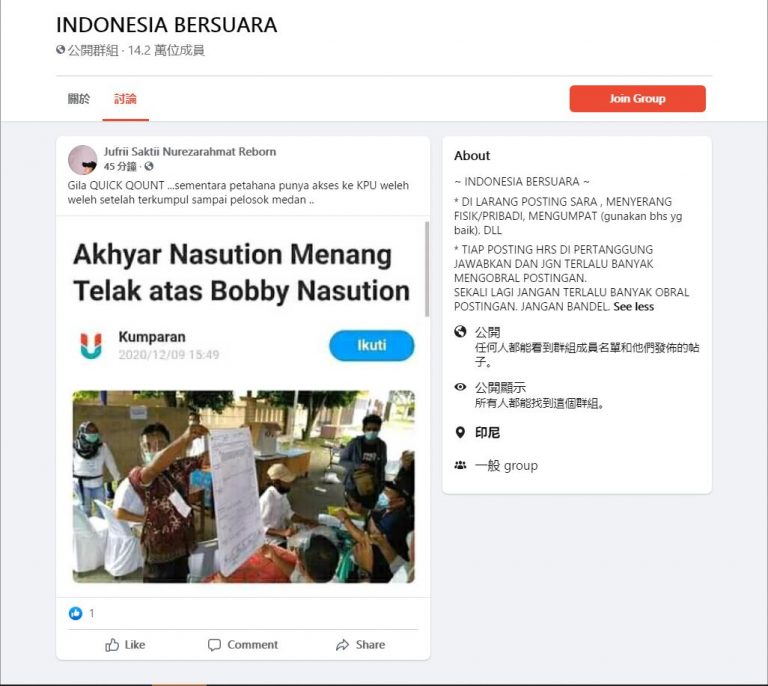This screenshot has width=768, height=686.
Task: Select the 討論 tab
Action: (x=125, y=99)
